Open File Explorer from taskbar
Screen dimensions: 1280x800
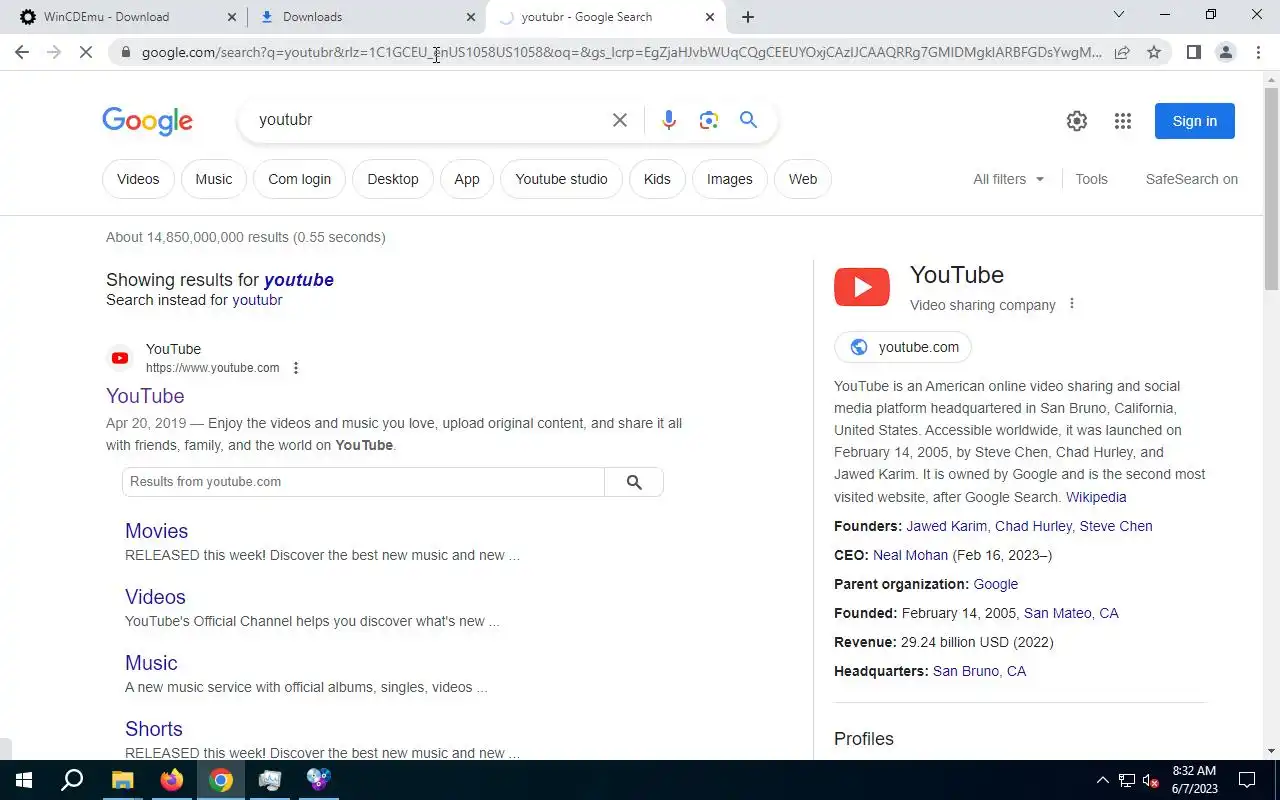(122, 780)
